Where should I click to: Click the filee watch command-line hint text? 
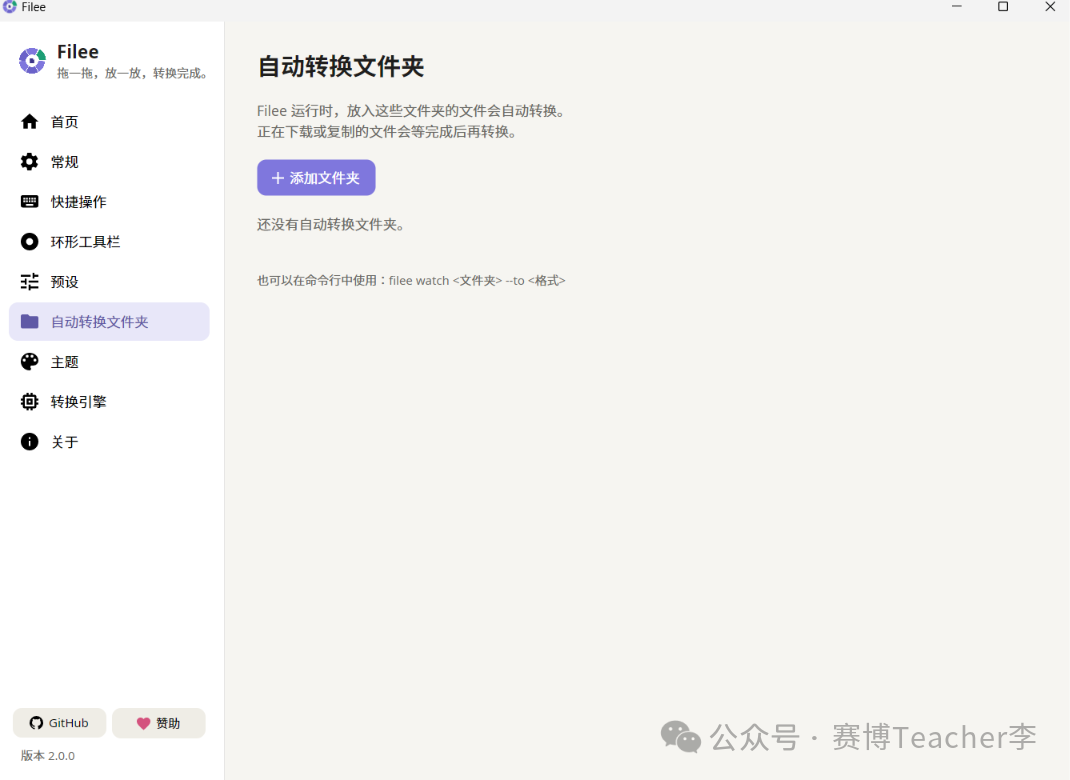[411, 280]
